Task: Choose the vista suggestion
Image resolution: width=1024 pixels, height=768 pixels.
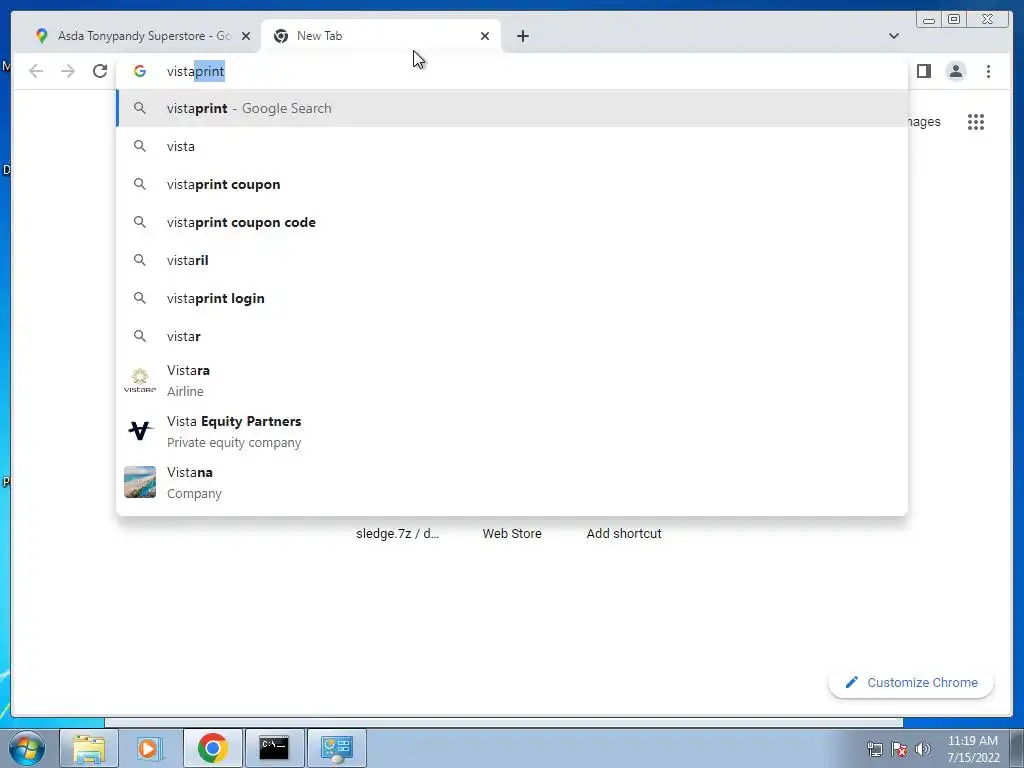Action: click(x=512, y=146)
